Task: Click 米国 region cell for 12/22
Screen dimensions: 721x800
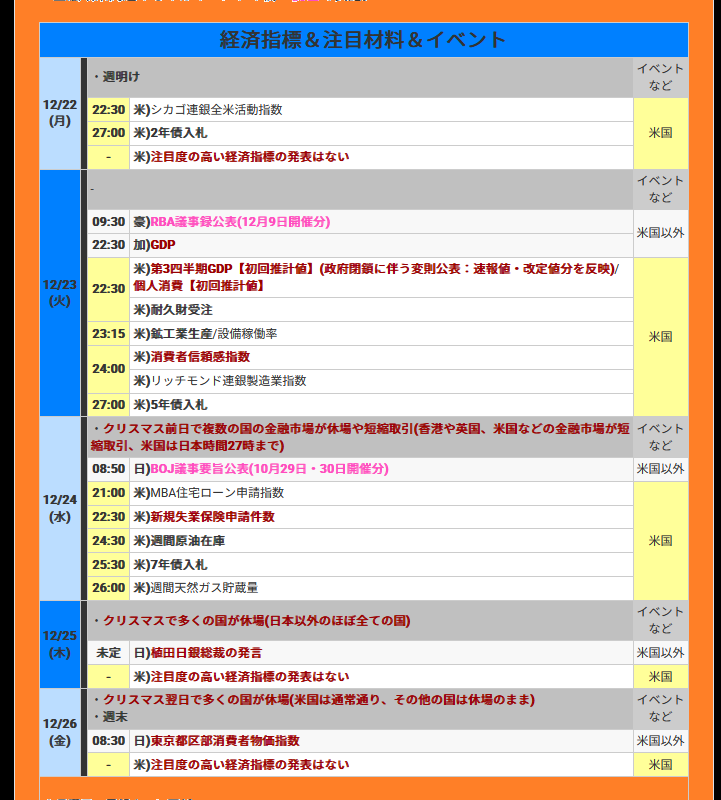Action: [661, 133]
